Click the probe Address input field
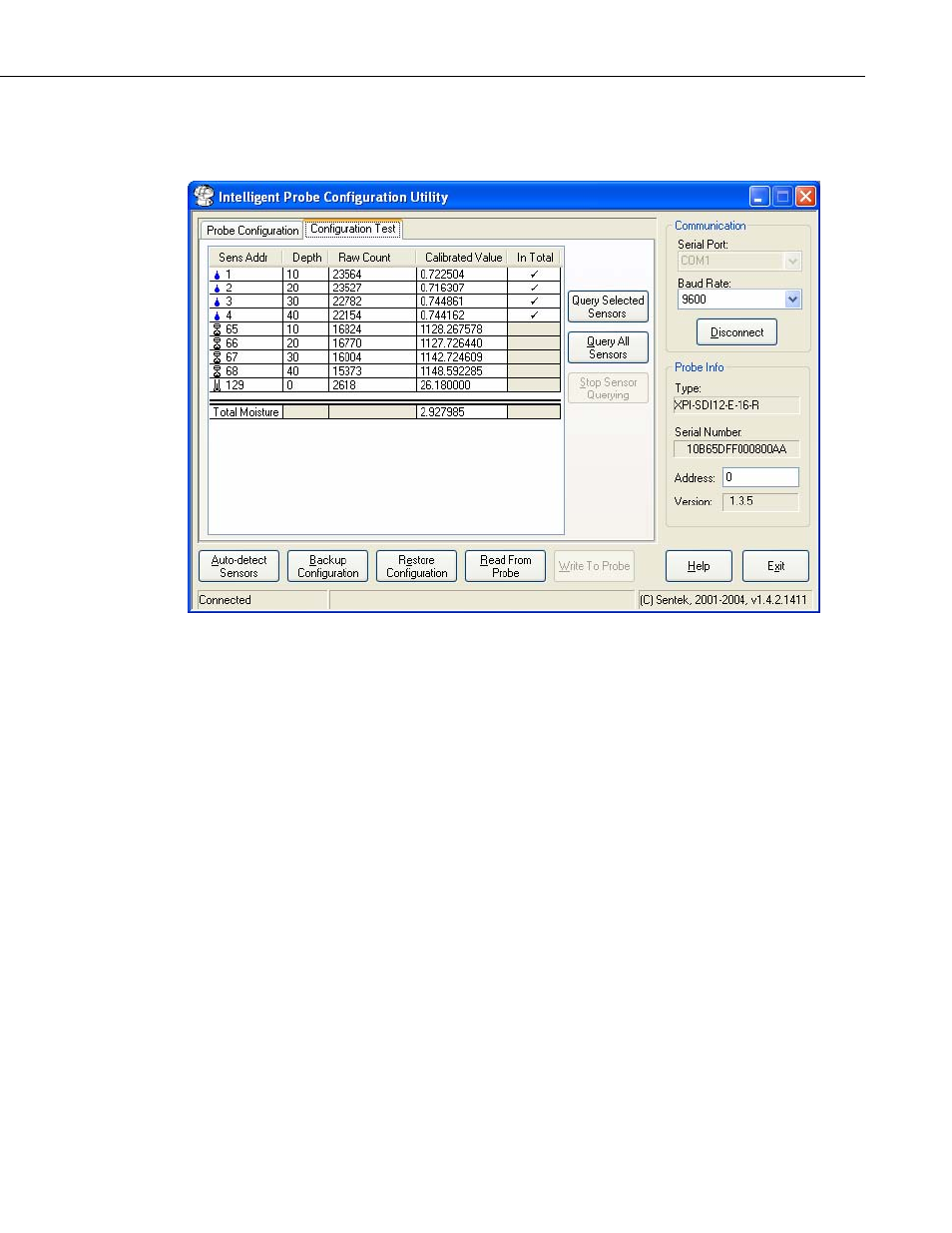 click(760, 477)
